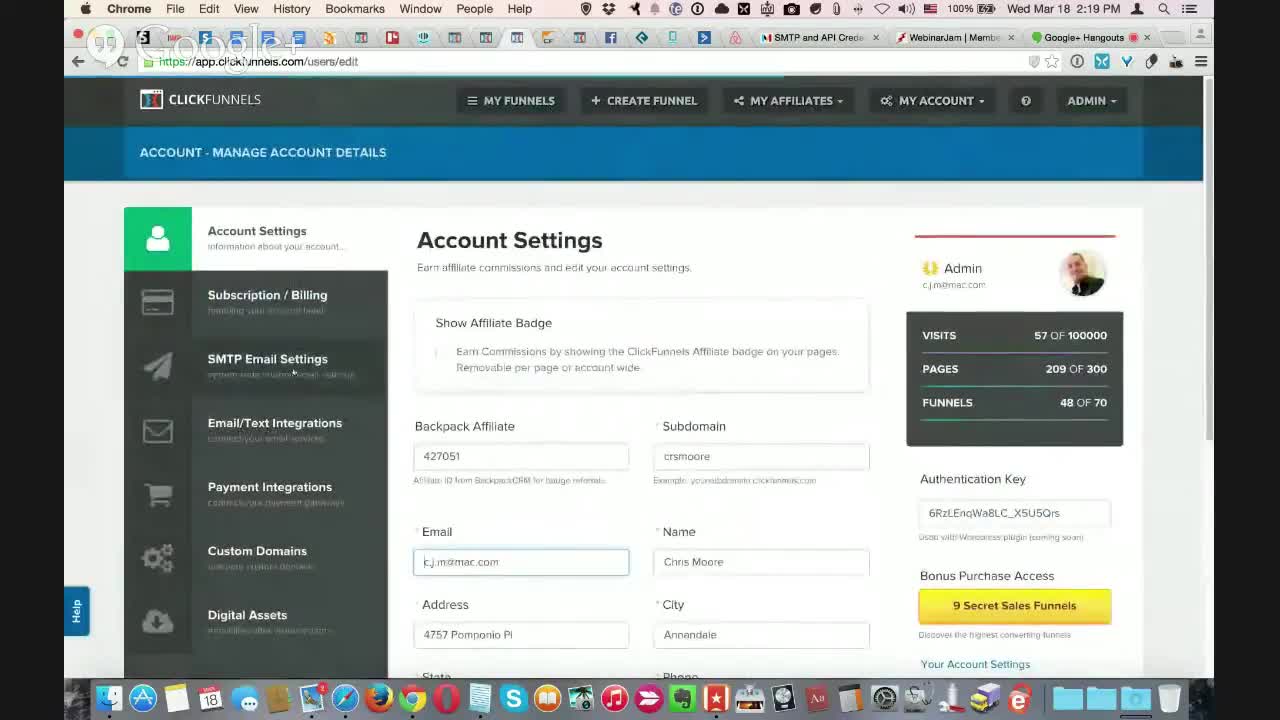
Task: Open Skype from the dock
Action: pyautogui.click(x=513, y=698)
